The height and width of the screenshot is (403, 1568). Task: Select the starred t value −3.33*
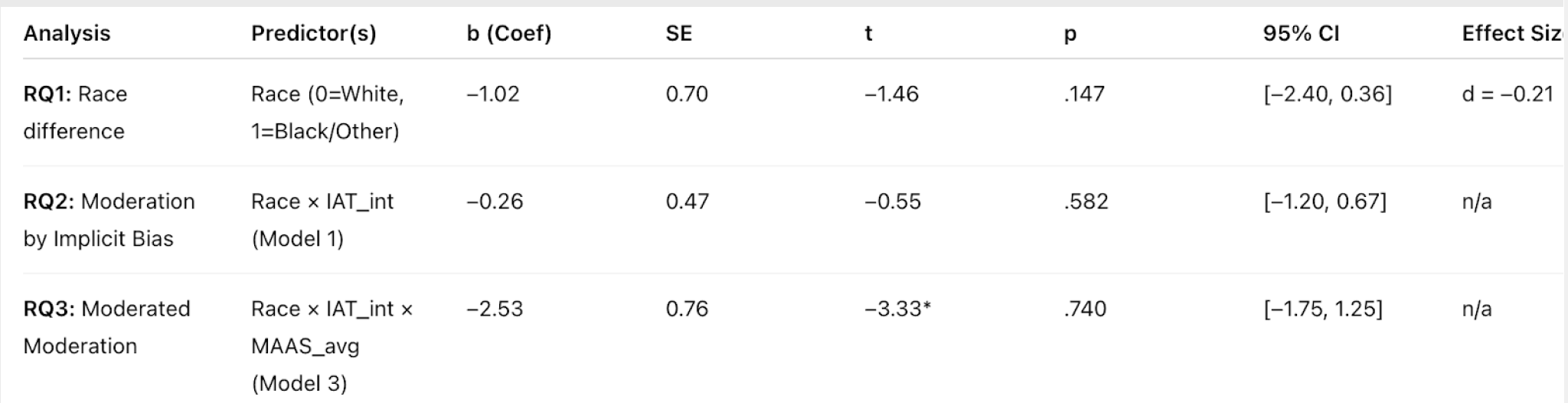pos(897,309)
